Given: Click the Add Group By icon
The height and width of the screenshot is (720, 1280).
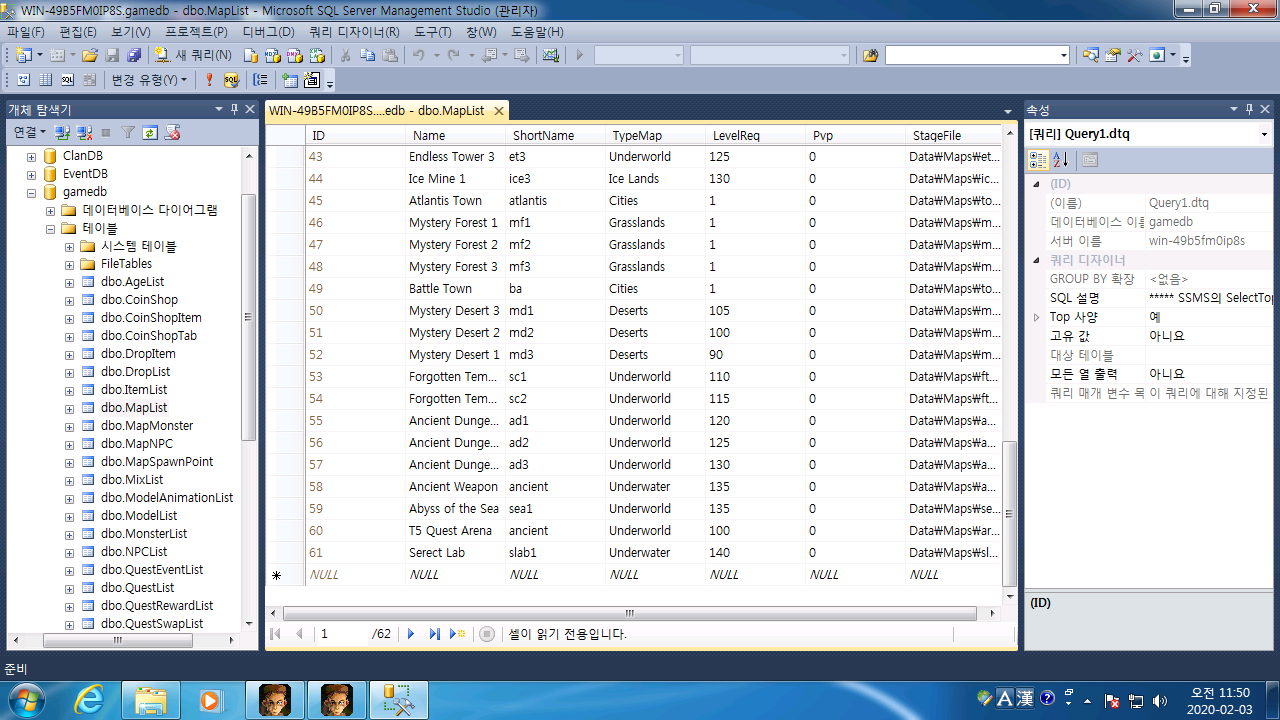Looking at the screenshot, I should tap(260, 80).
